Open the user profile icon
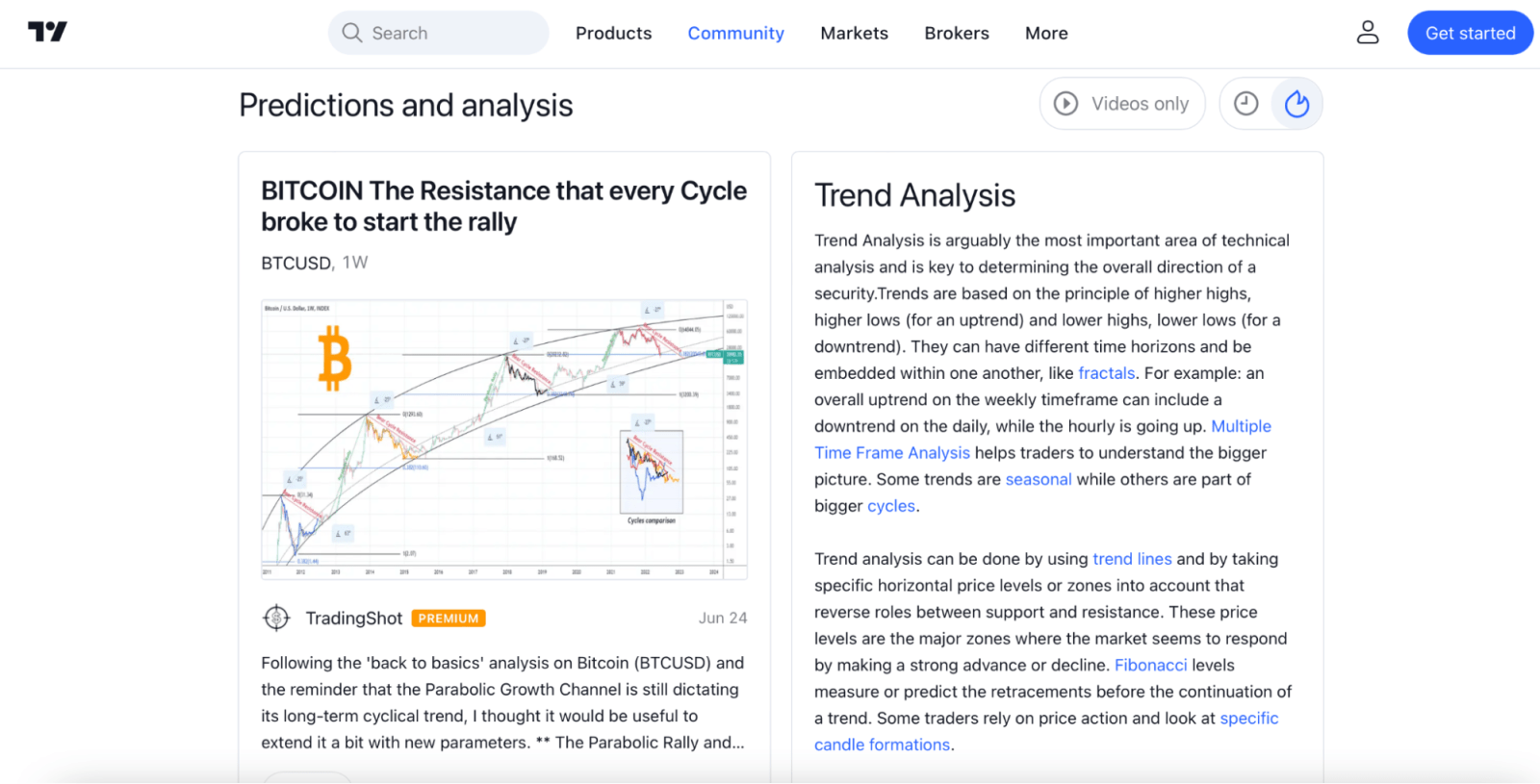Image resolution: width=1540 pixels, height=784 pixels. (1367, 33)
